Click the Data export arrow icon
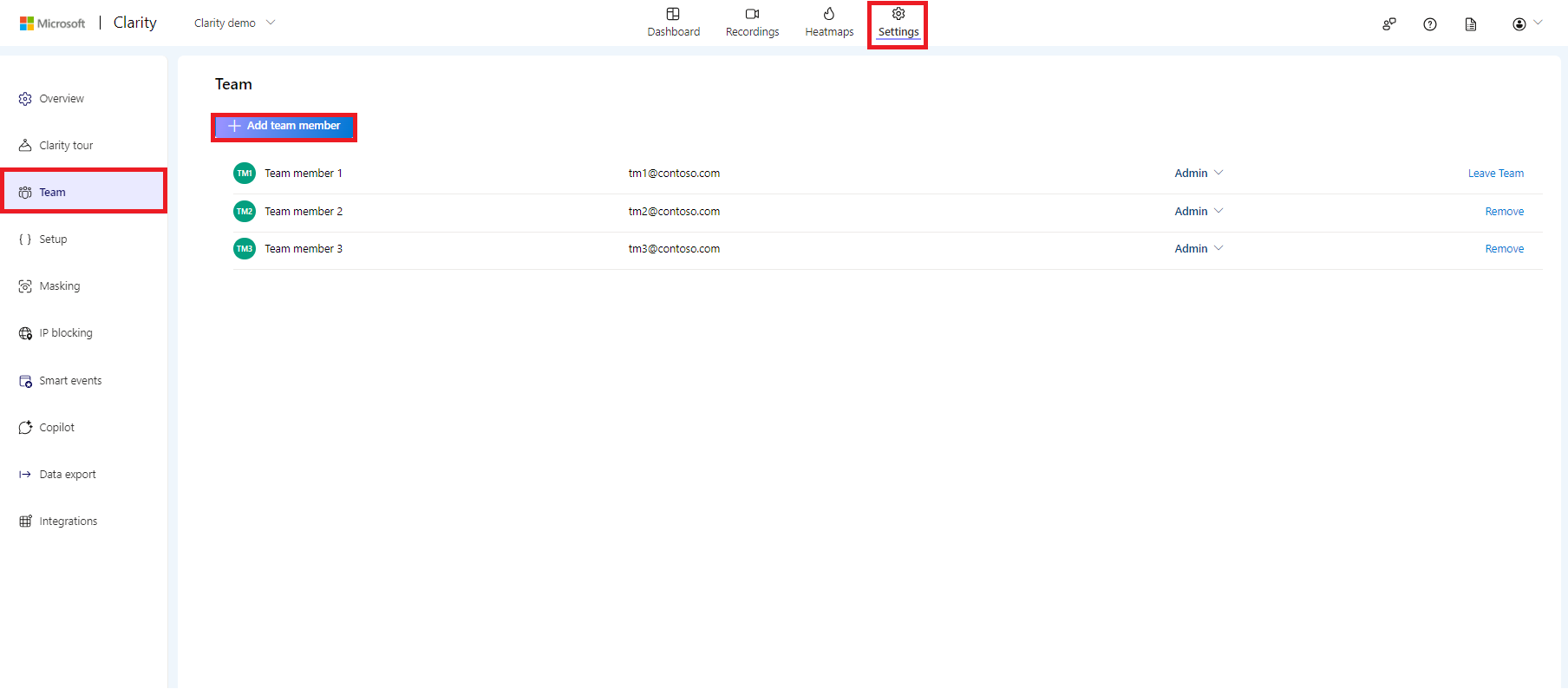 (x=25, y=475)
